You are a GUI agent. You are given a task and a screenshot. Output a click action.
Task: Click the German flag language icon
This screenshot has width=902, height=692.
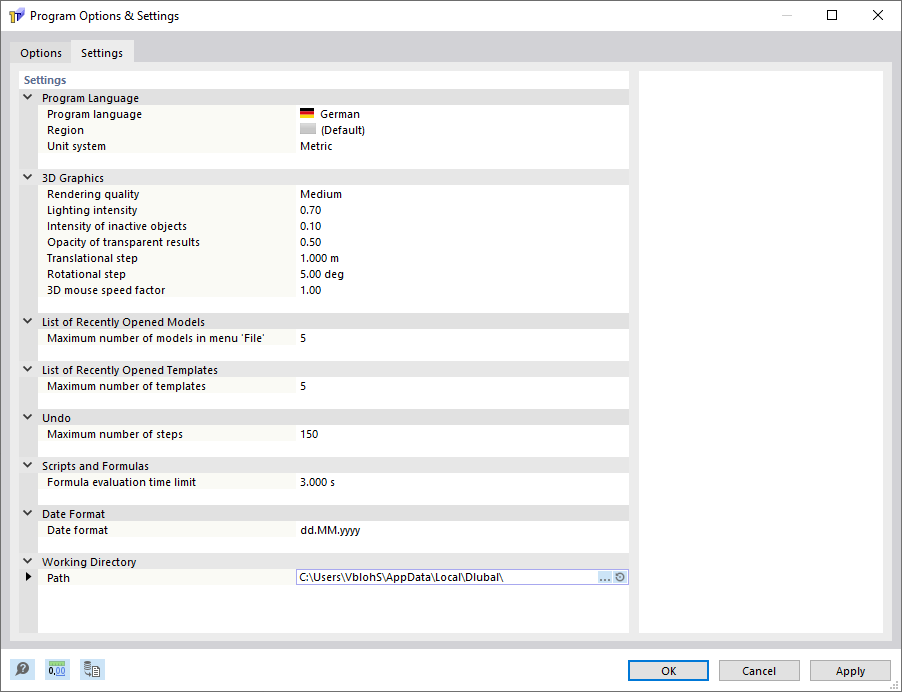pos(306,113)
